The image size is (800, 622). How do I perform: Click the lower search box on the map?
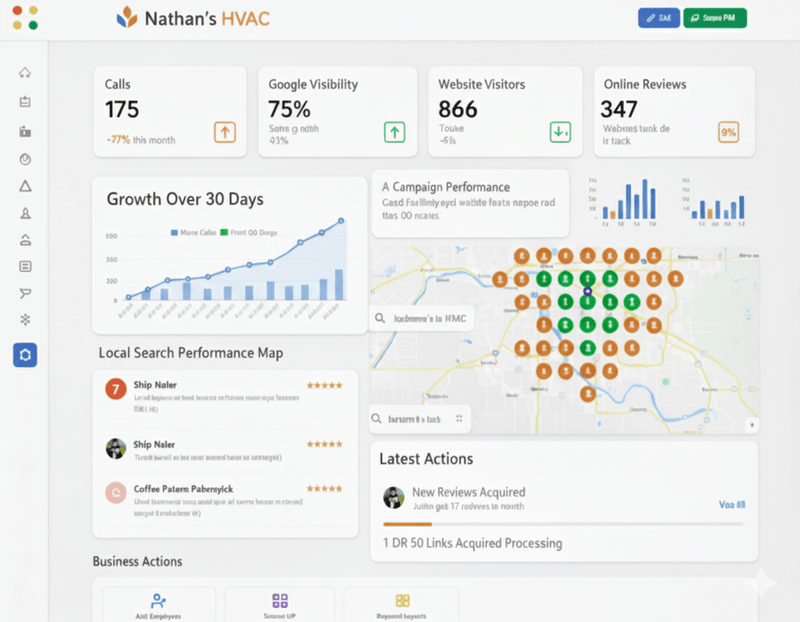pos(420,419)
